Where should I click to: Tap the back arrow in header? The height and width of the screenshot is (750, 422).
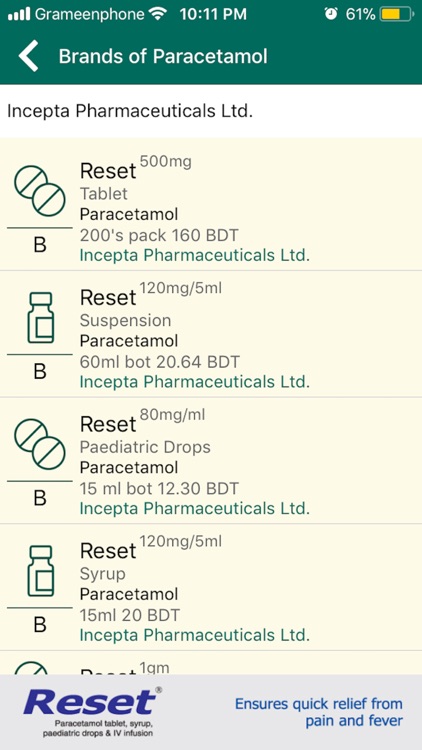pos(28,56)
